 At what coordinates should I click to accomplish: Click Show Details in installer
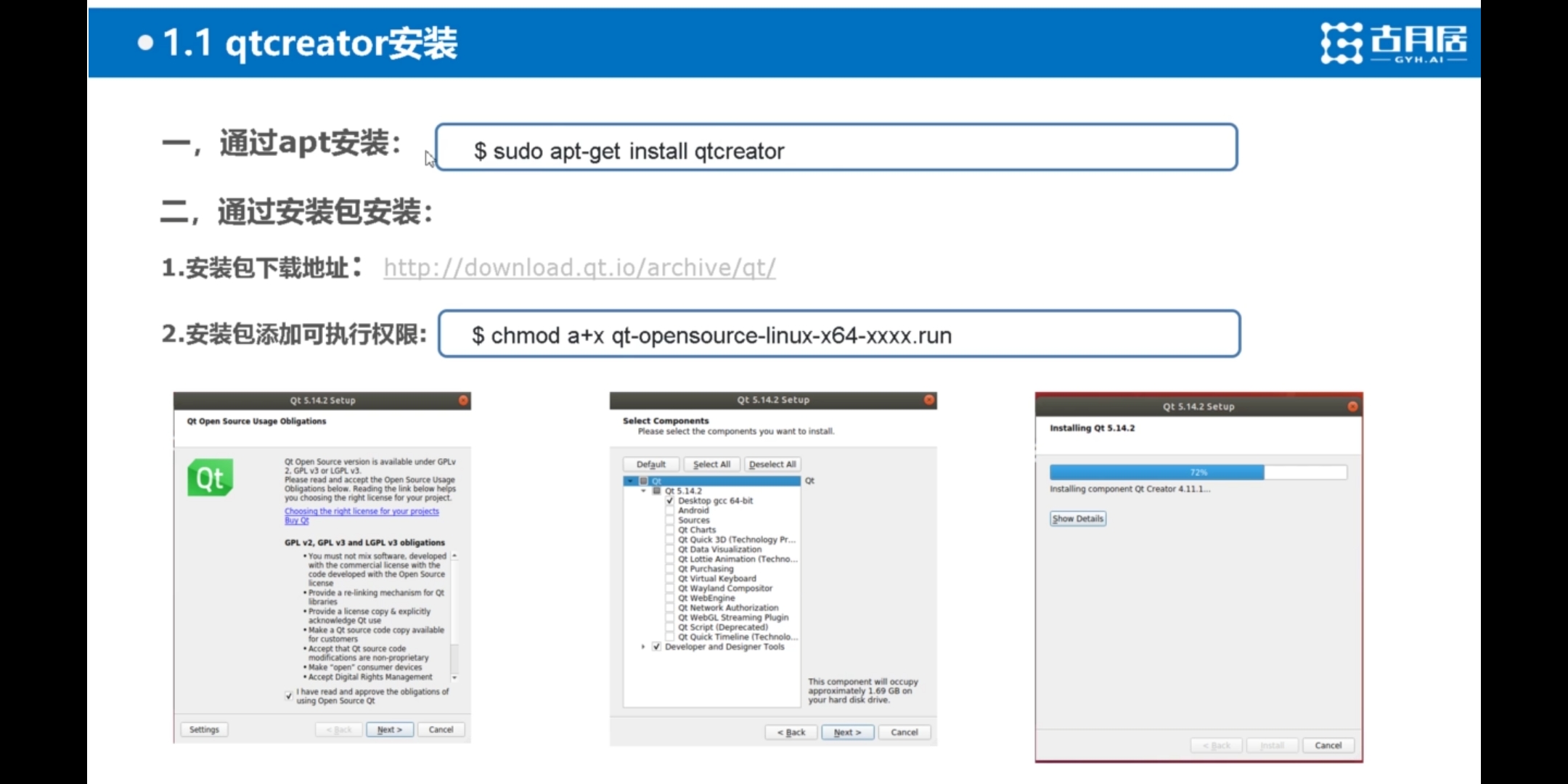pos(1078,518)
